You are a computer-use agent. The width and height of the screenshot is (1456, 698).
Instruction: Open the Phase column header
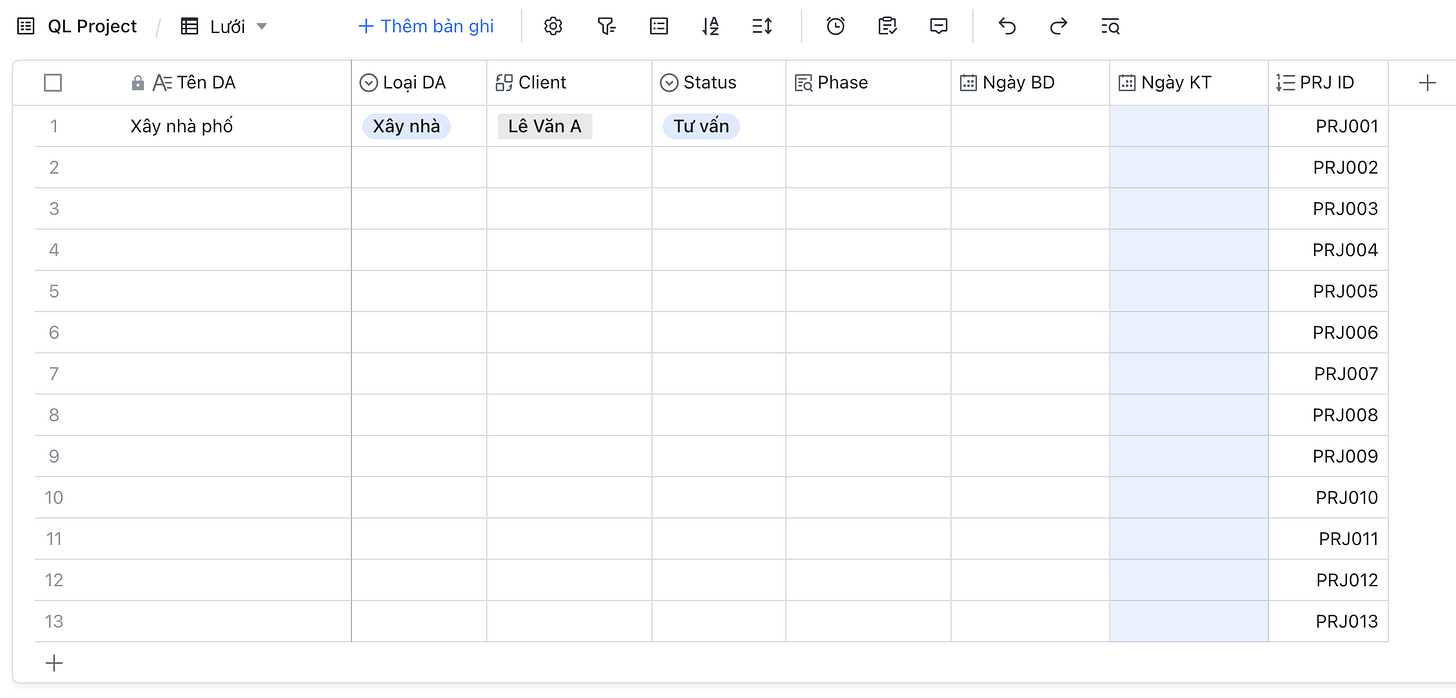tap(869, 83)
